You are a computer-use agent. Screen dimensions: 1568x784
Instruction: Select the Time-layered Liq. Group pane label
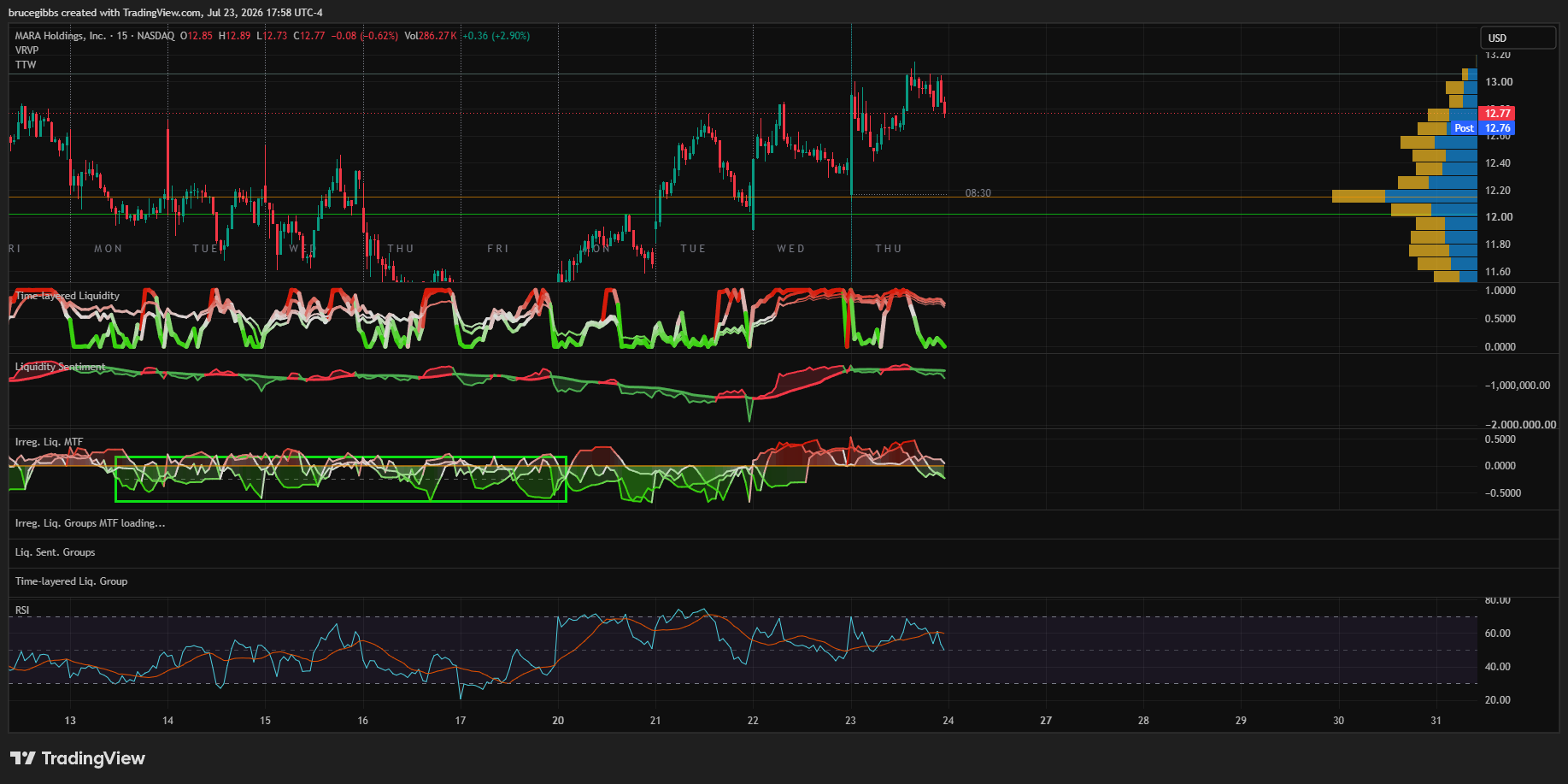pos(71,581)
